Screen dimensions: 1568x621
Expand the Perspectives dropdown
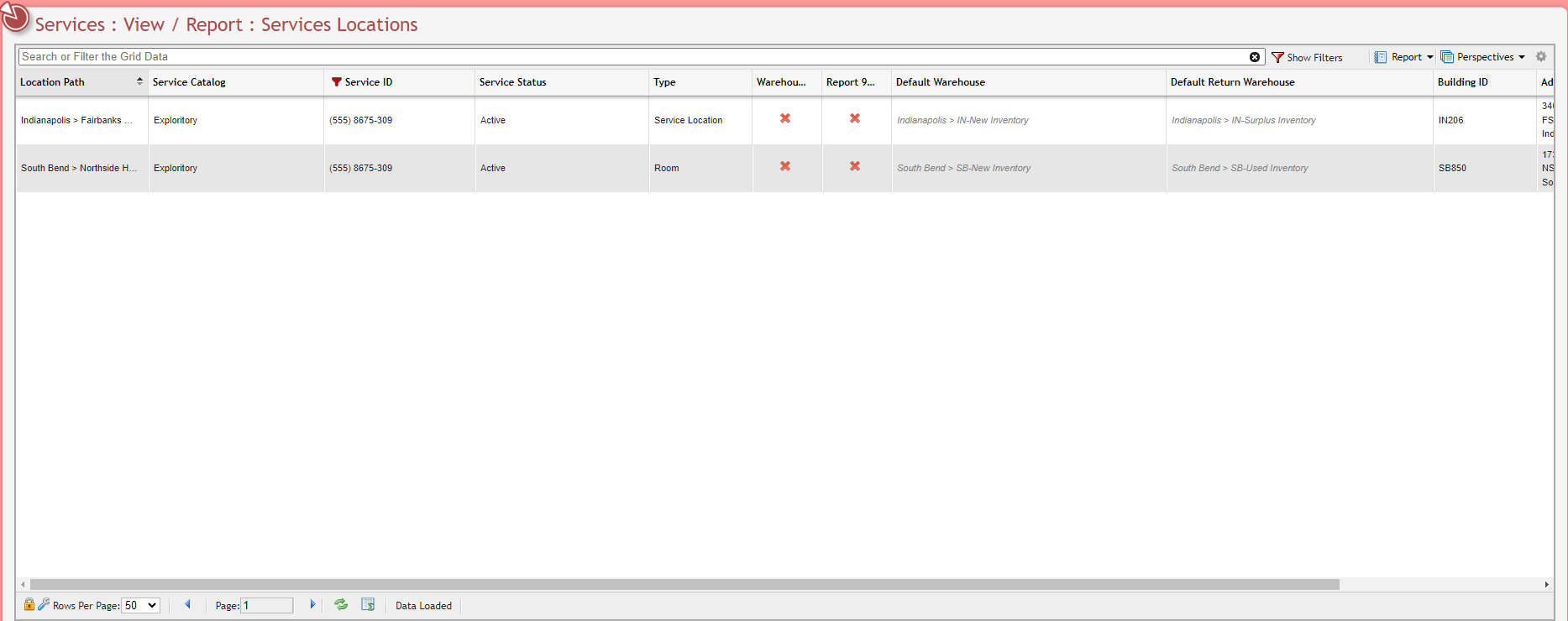1483,57
